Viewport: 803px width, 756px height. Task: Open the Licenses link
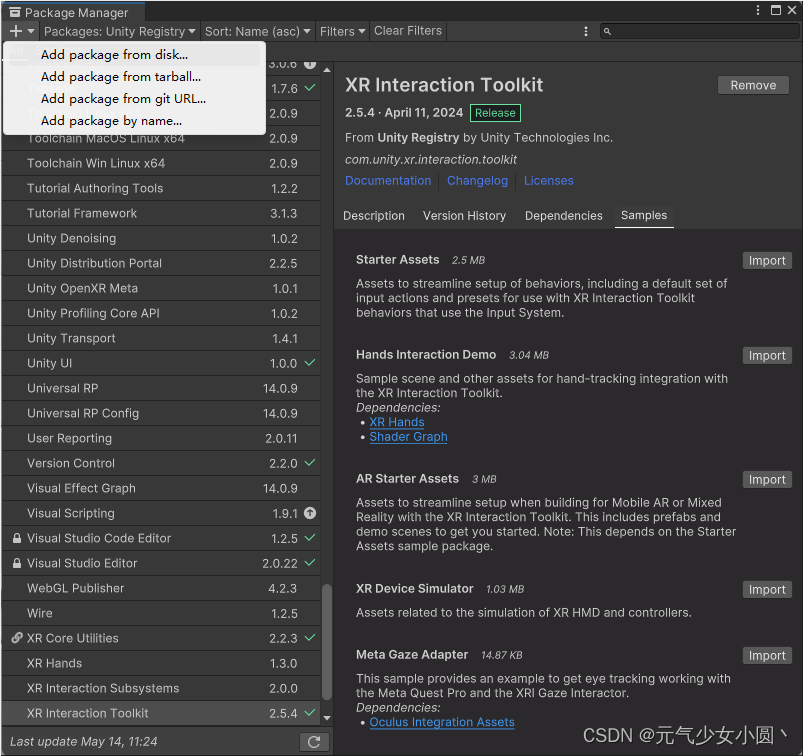coord(548,181)
